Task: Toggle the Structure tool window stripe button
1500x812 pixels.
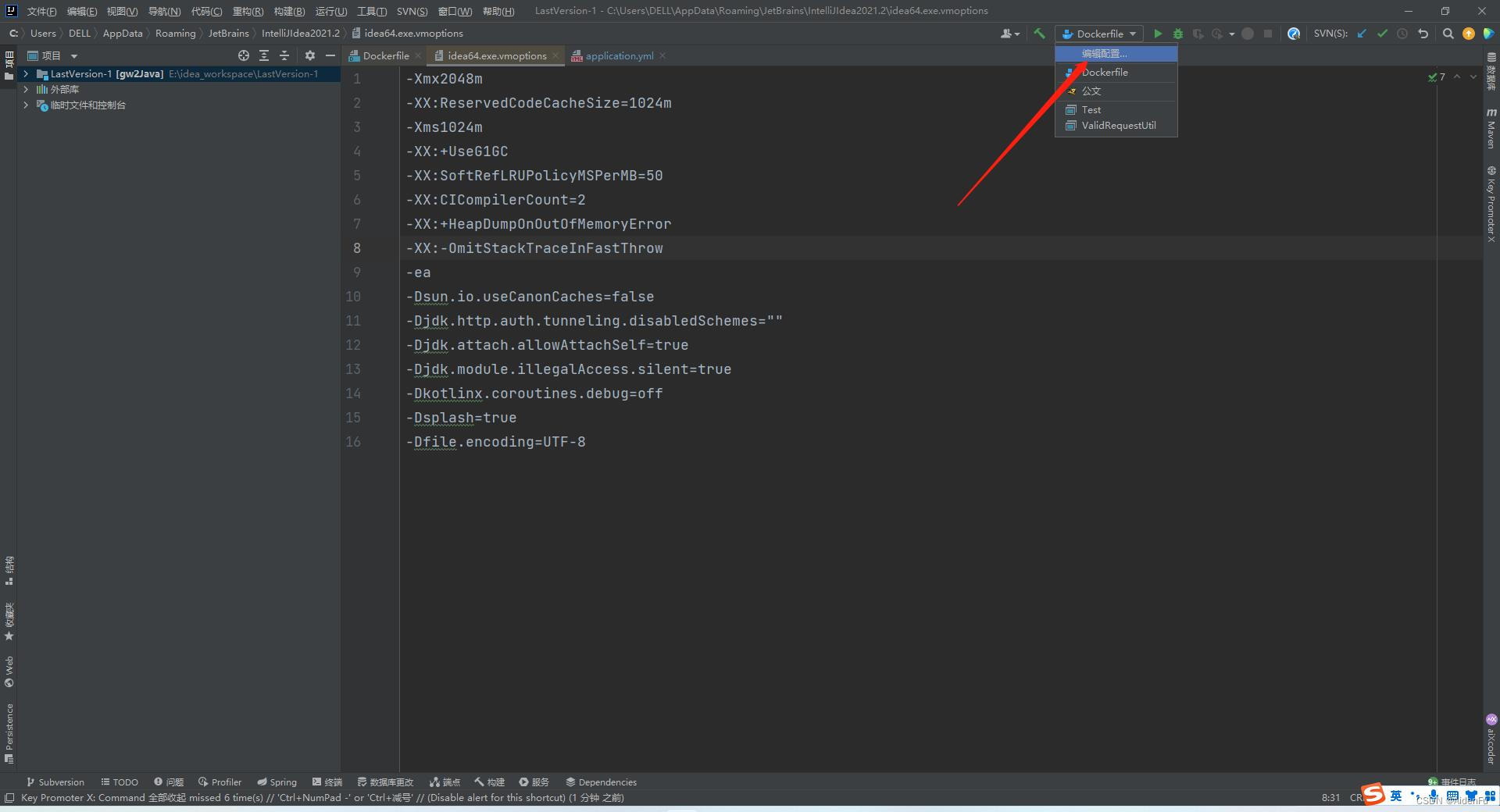Action: [x=9, y=571]
